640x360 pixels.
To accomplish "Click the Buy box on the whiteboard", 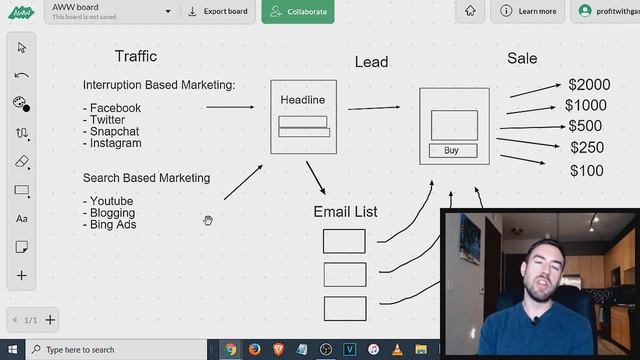I will 453,151.
